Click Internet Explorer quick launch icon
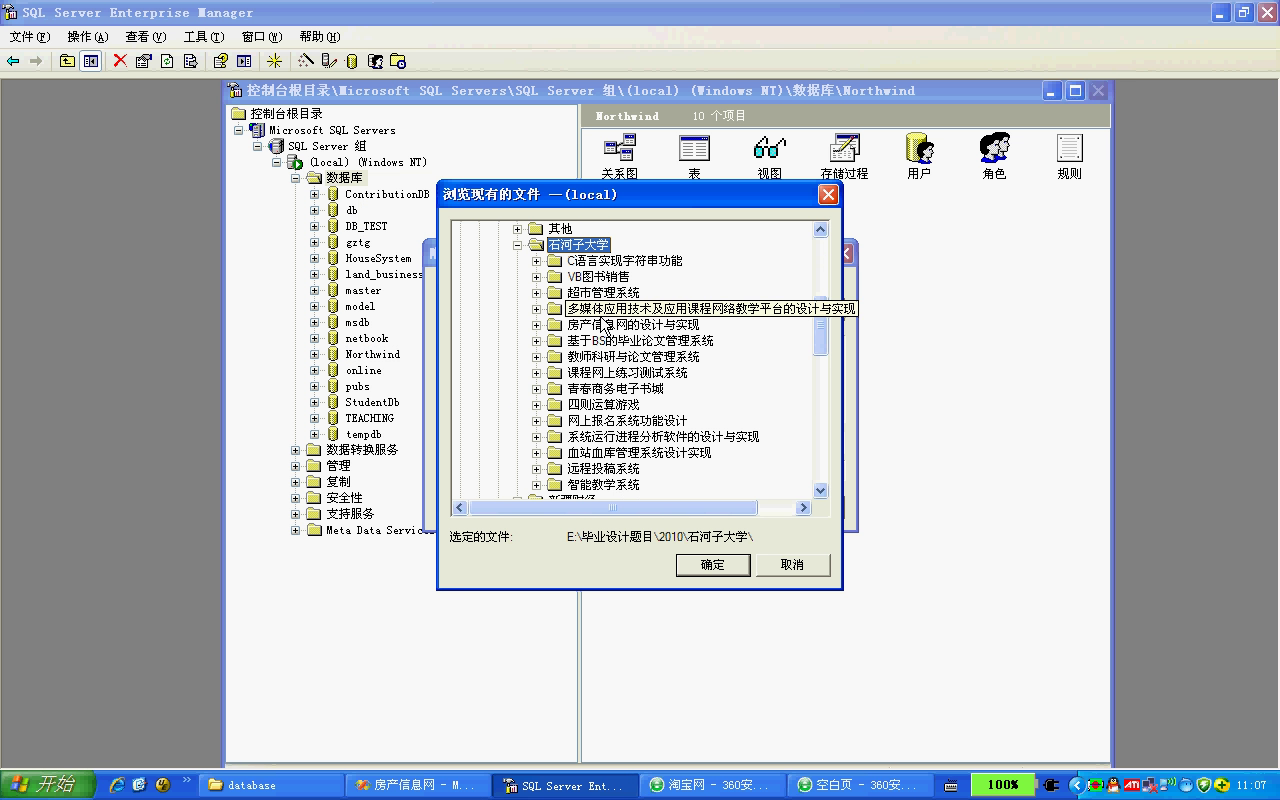Screen dimensions: 1280x800 [117, 785]
